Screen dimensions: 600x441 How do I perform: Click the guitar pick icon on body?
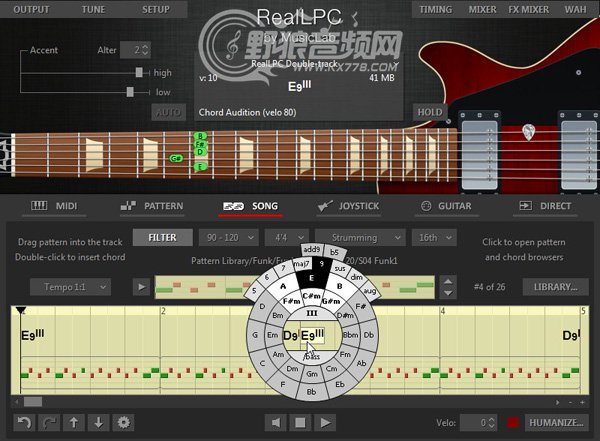click(x=528, y=132)
